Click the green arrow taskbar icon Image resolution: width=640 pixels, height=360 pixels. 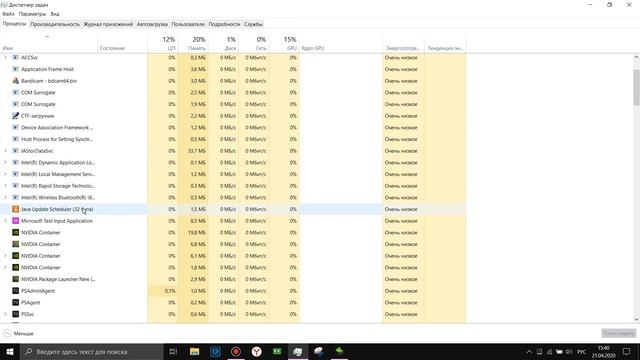pyautogui.click(x=339, y=351)
